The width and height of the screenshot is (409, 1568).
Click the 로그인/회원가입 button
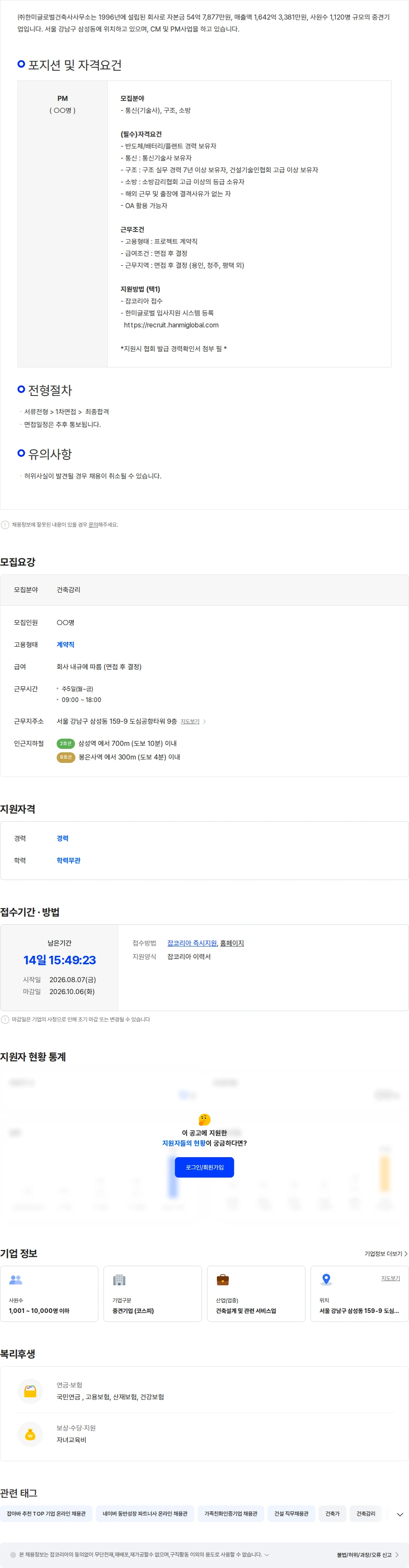[x=204, y=1167]
